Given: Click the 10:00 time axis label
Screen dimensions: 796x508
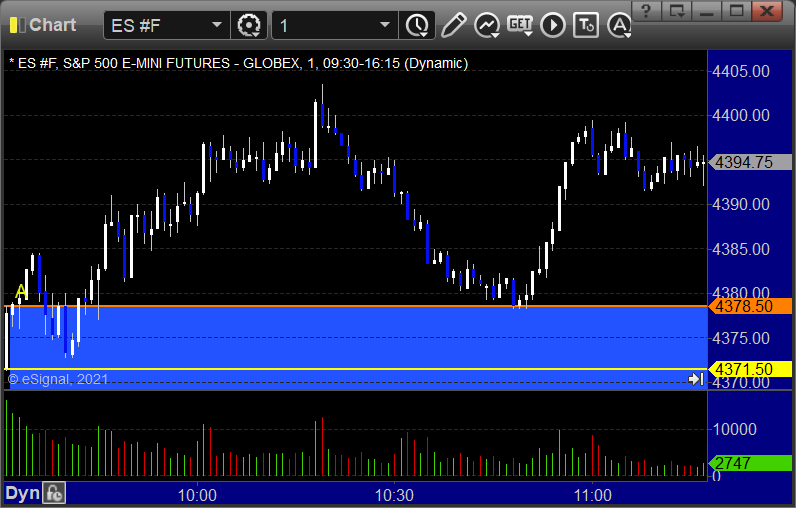Looking at the screenshot, I should [x=197, y=495].
